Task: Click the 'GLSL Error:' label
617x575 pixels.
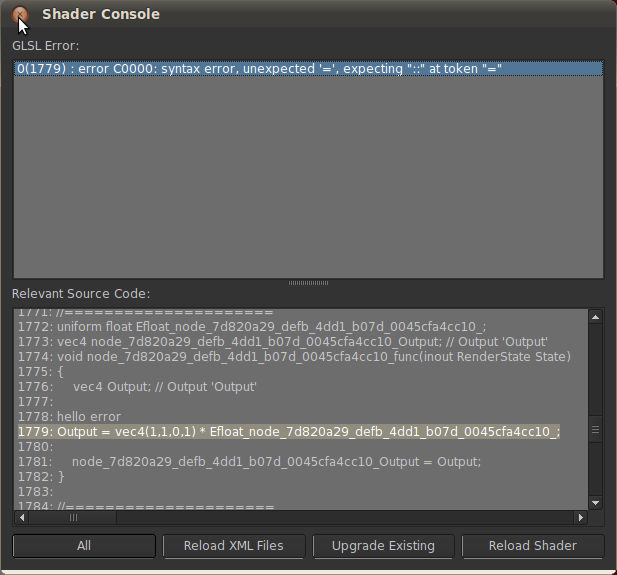Action: coord(46,46)
